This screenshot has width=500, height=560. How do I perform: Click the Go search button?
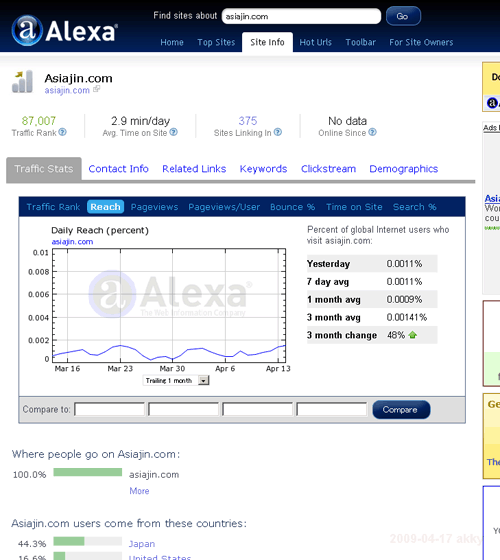coord(403,16)
